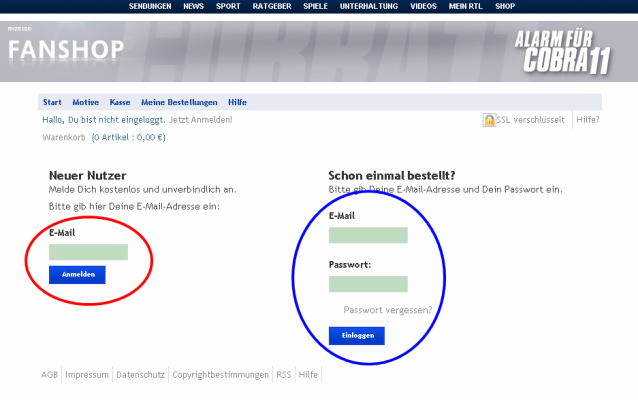Open Meine Bestellungen in the shop menu
Image resolution: width=638 pixels, height=400 pixels.
(x=179, y=102)
